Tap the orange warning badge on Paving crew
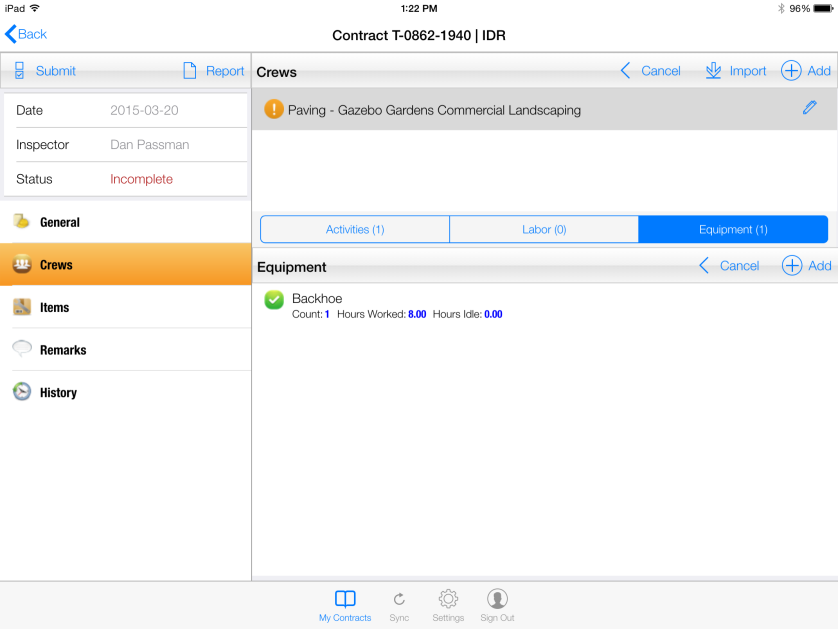838x629 pixels. tap(274, 110)
